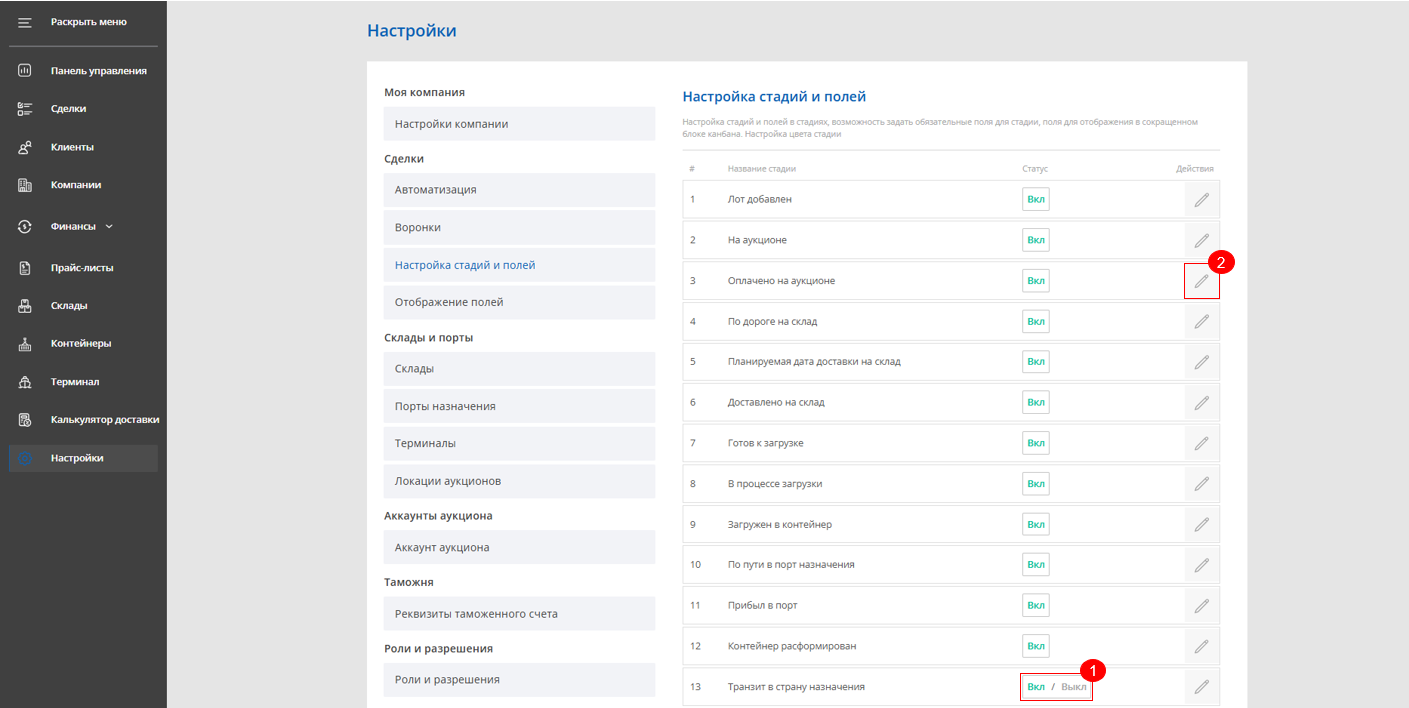The height and width of the screenshot is (708, 1409).
Task: Edit stage Загружен в контейнер pencil icon
Action: (1201, 524)
